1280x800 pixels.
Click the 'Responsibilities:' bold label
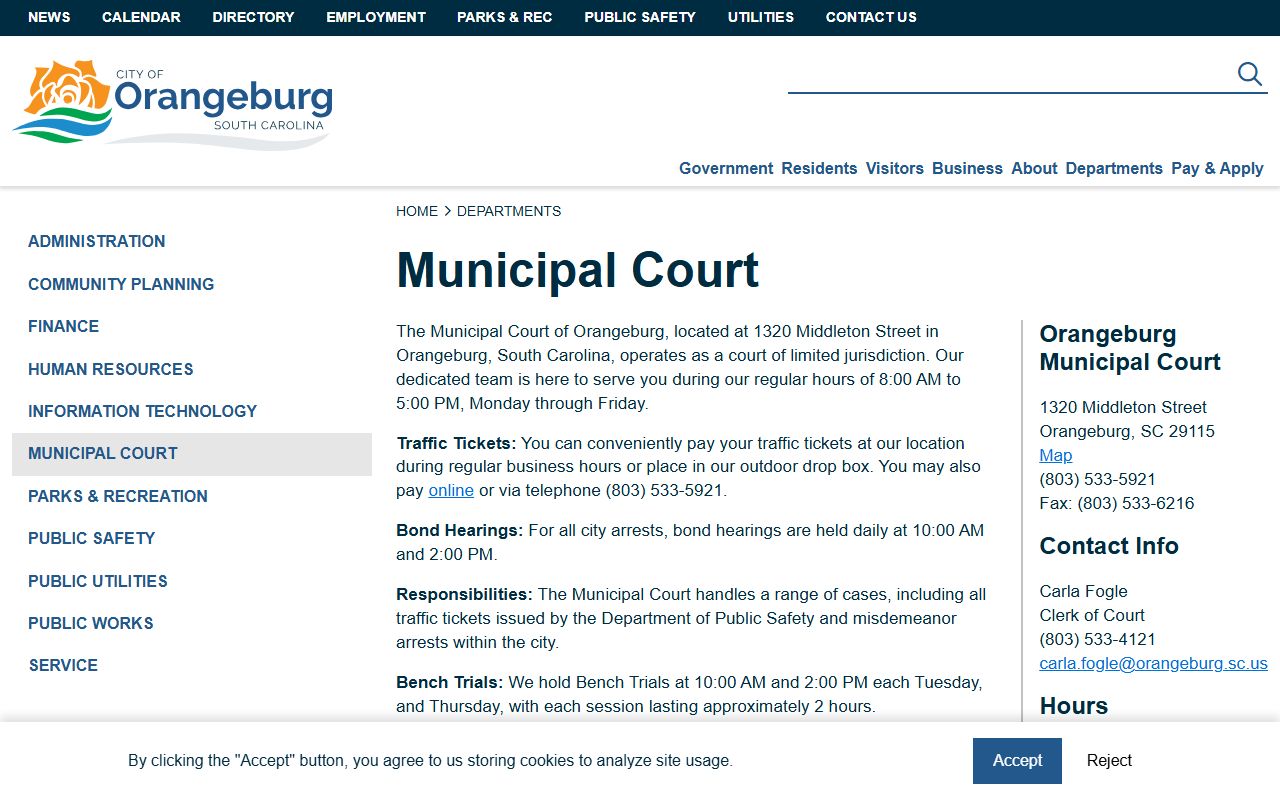coord(465,594)
